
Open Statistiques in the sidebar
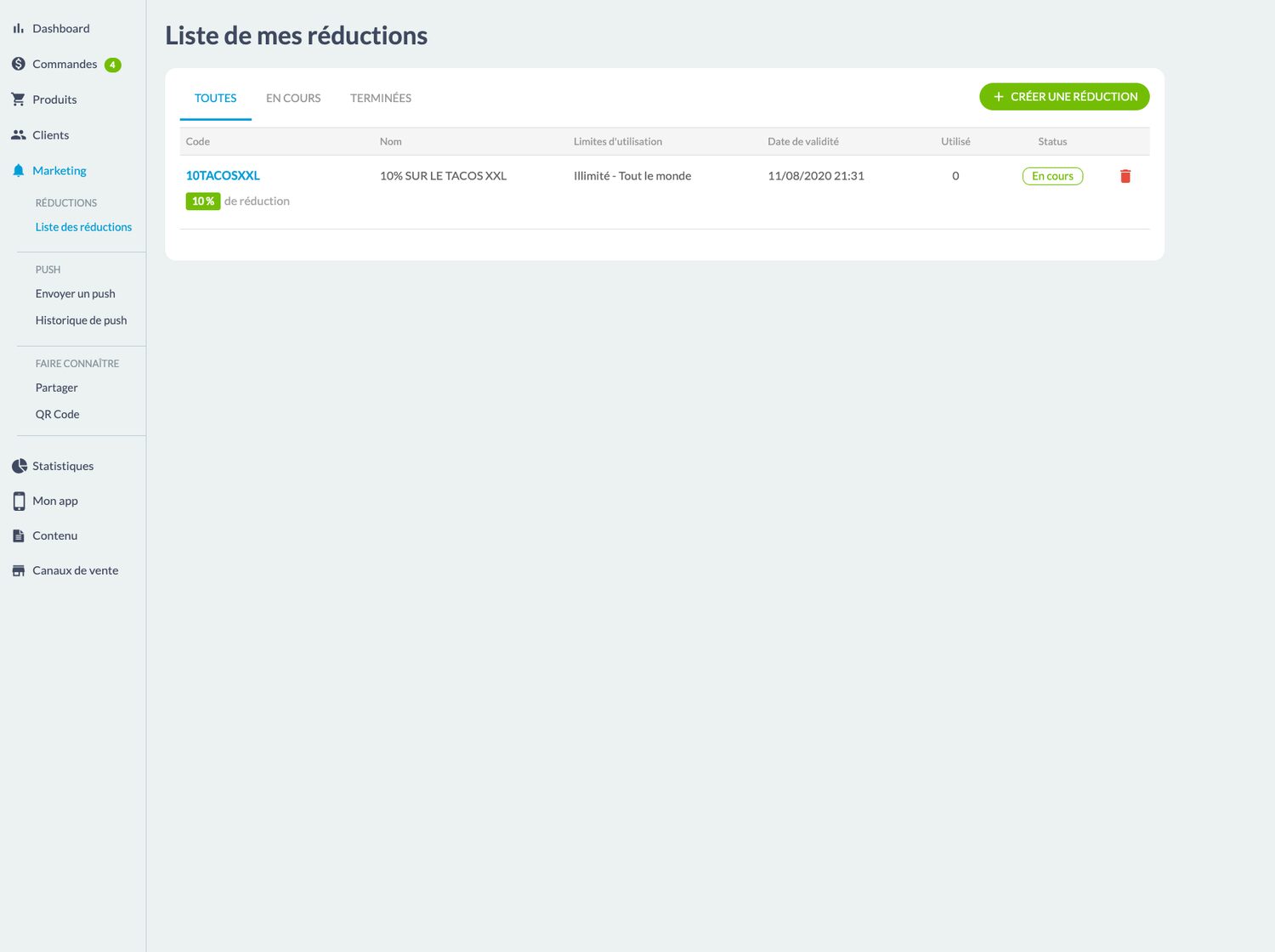(x=63, y=466)
